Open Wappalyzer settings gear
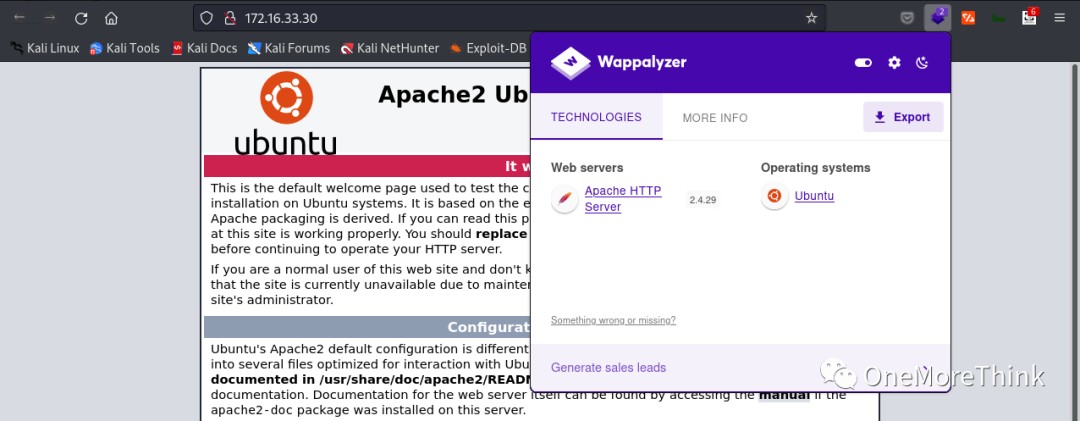 click(894, 63)
